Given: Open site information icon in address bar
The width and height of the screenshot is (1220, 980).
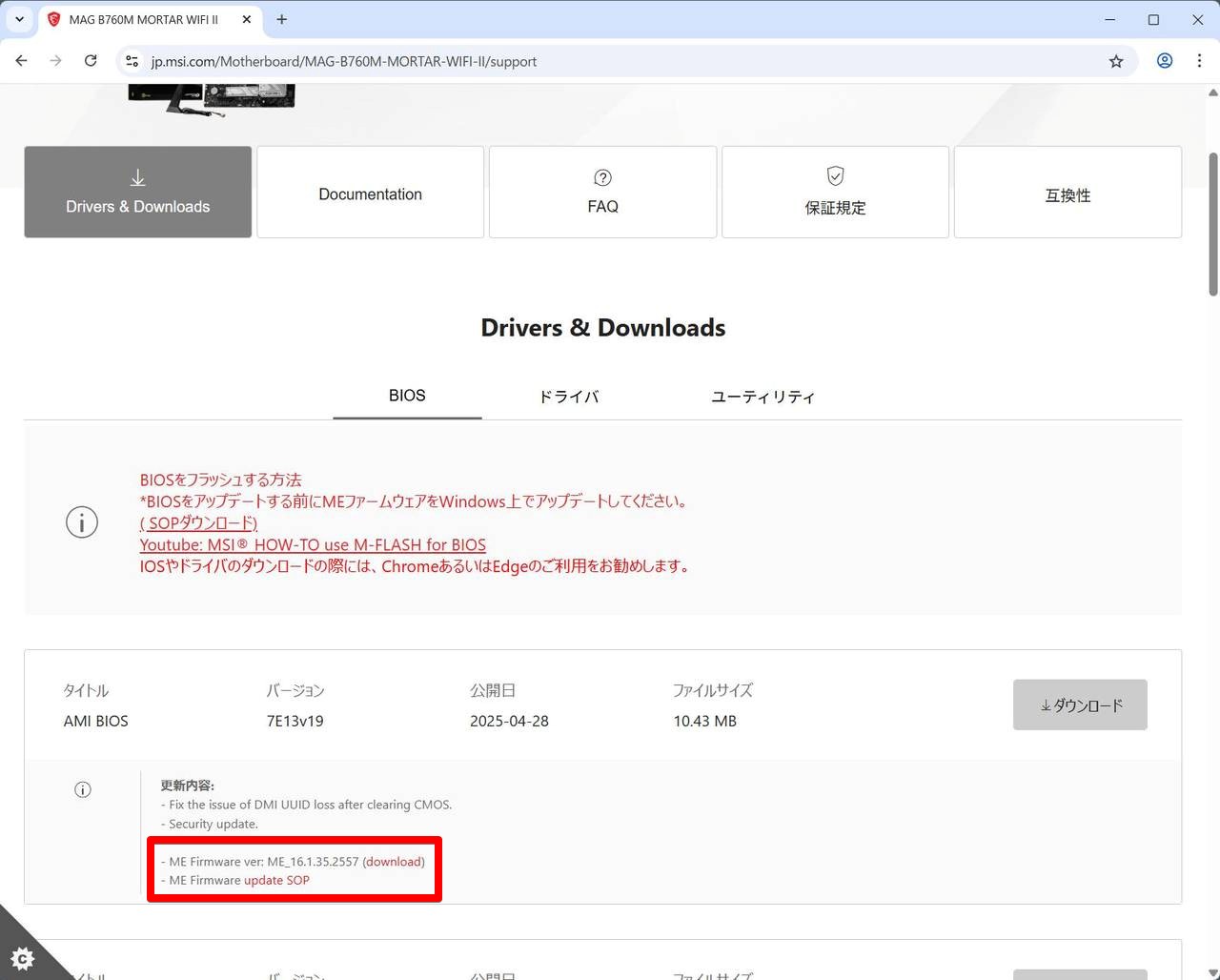Looking at the screenshot, I should click(x=132, y=61).
